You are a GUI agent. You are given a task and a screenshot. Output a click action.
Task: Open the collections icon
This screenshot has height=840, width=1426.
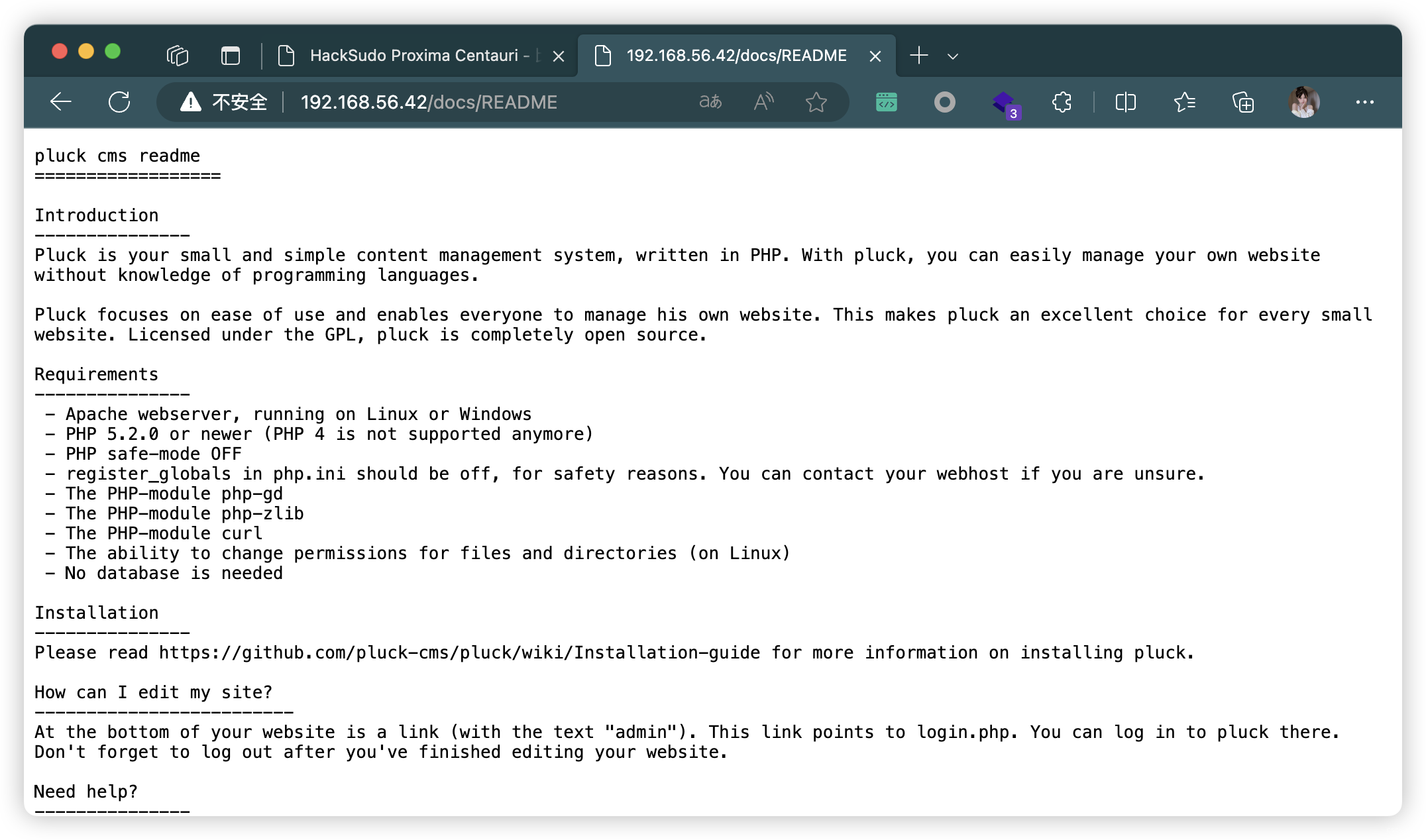(x=1243, y=102)
